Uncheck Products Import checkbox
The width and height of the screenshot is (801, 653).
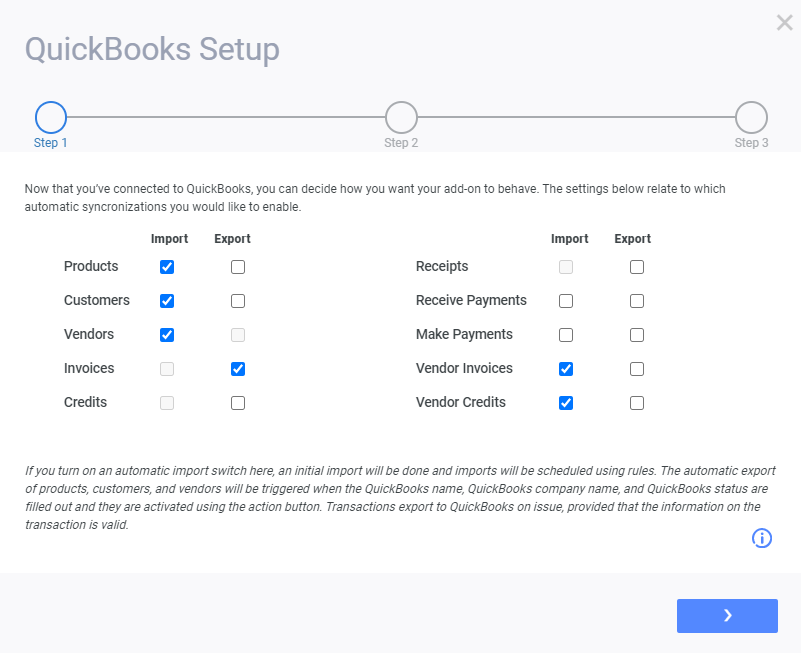167,267
